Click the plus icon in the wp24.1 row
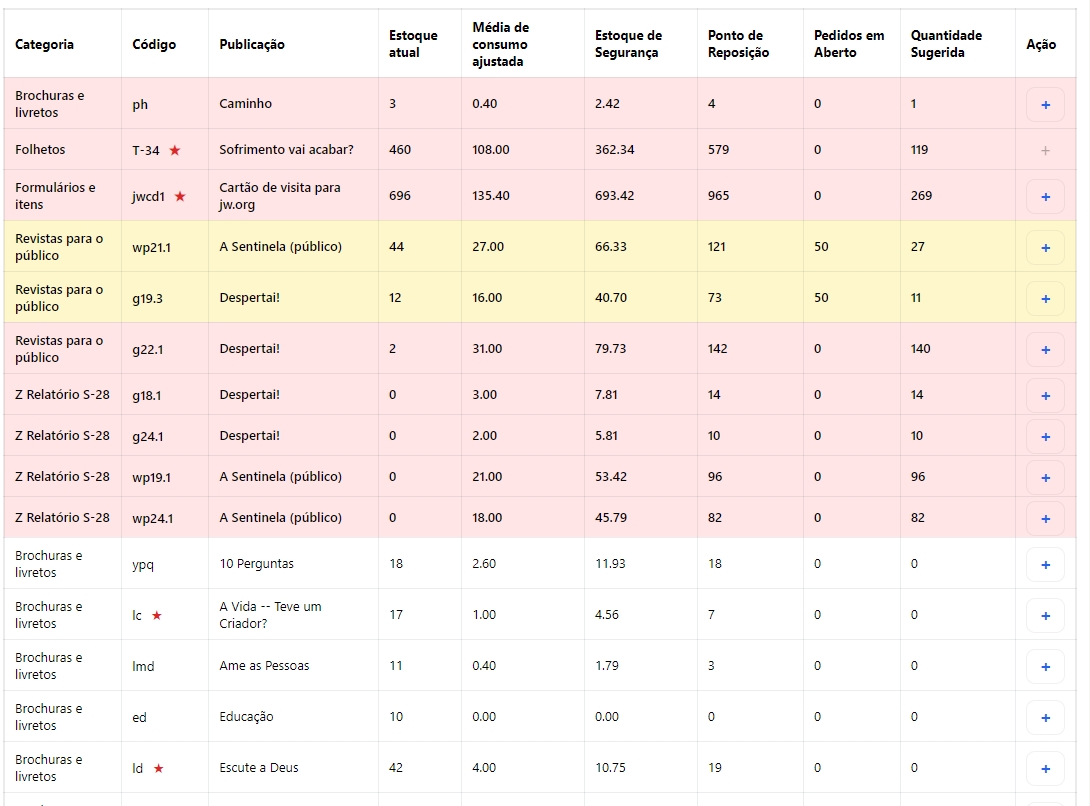1090x806 pixels. pos(1045,519)
